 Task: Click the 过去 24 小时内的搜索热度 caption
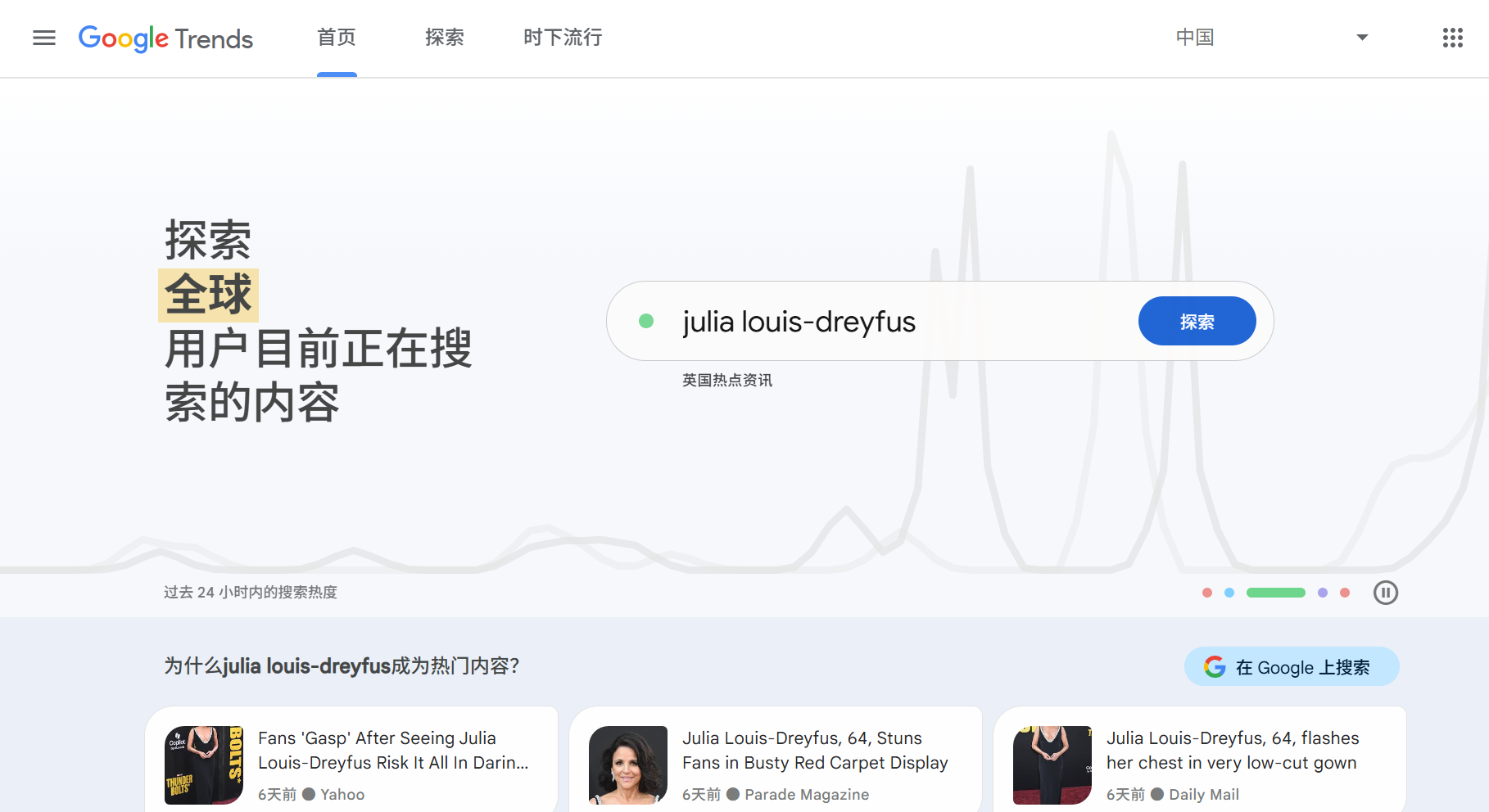click(251, 593)
